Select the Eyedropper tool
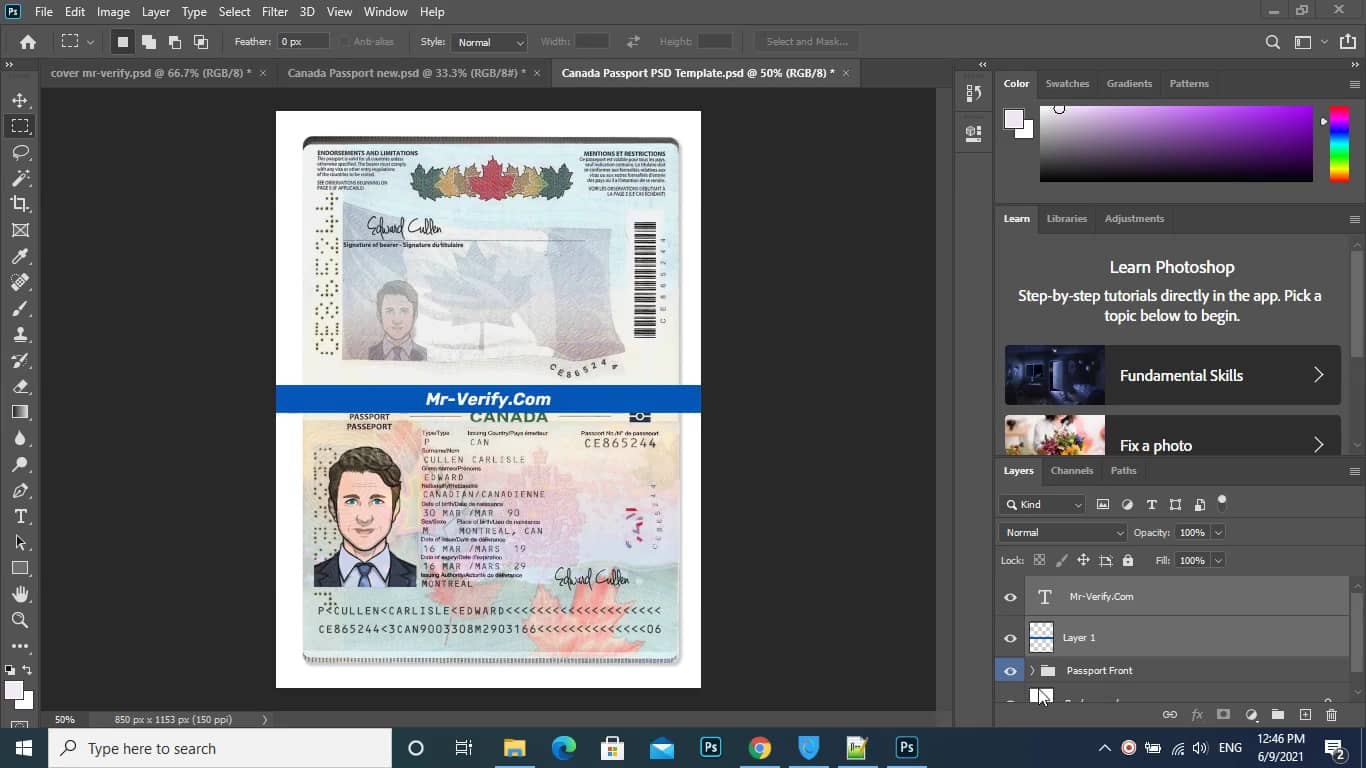Viewport: 1366px width, 768px height. [x=20, y=257]
